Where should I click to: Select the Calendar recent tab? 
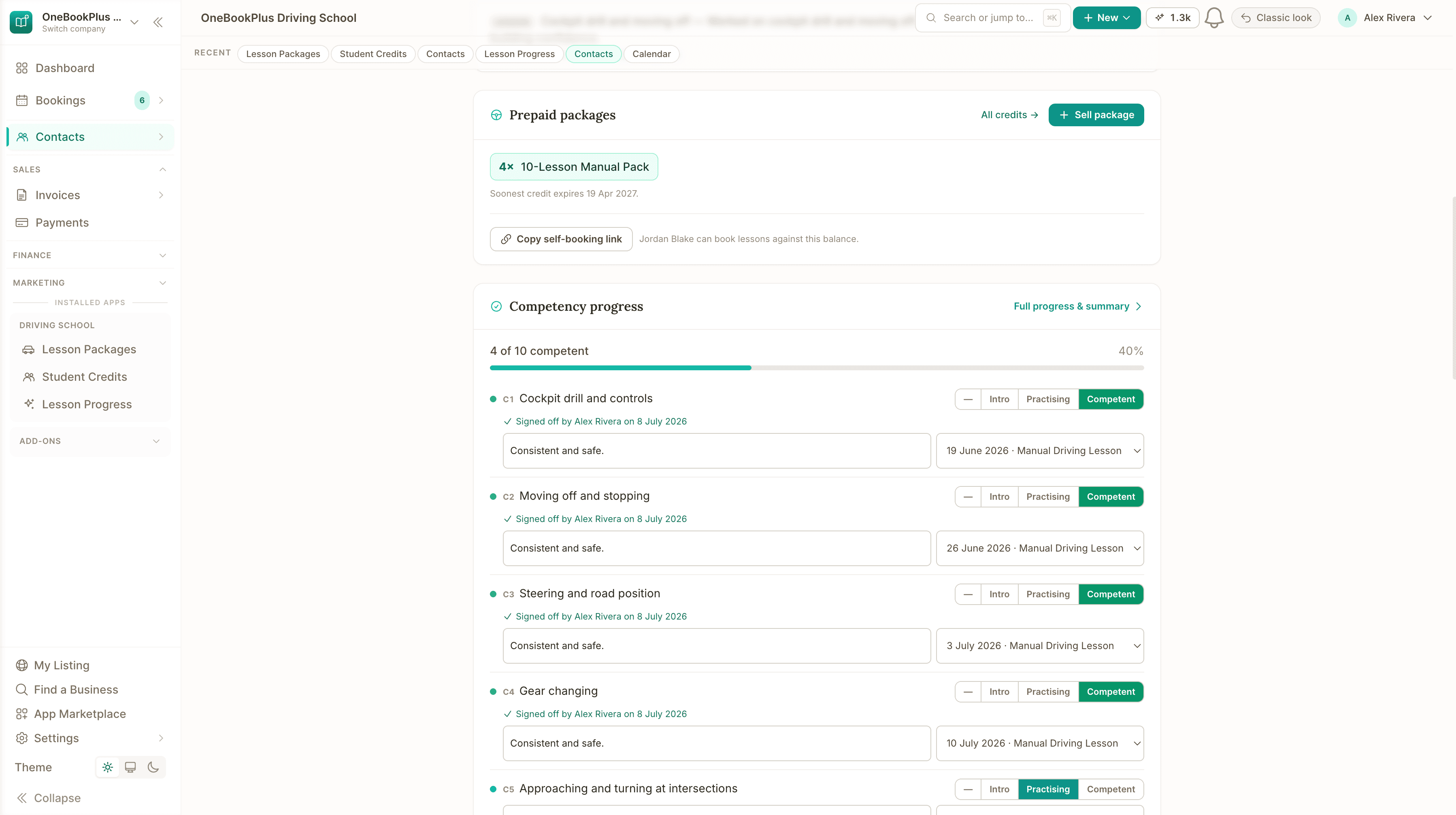coord(651,54)
